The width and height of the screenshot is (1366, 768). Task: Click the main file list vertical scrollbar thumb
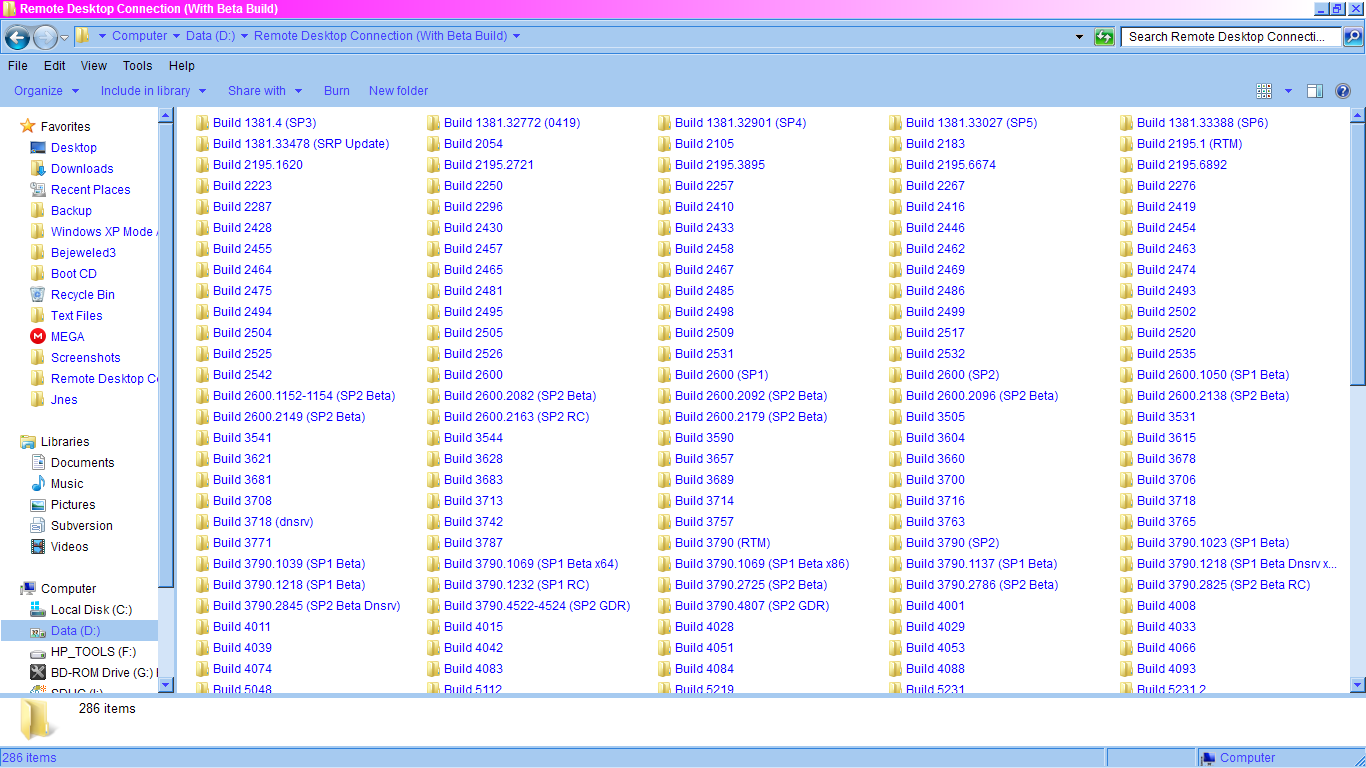tap(1357, 252)
